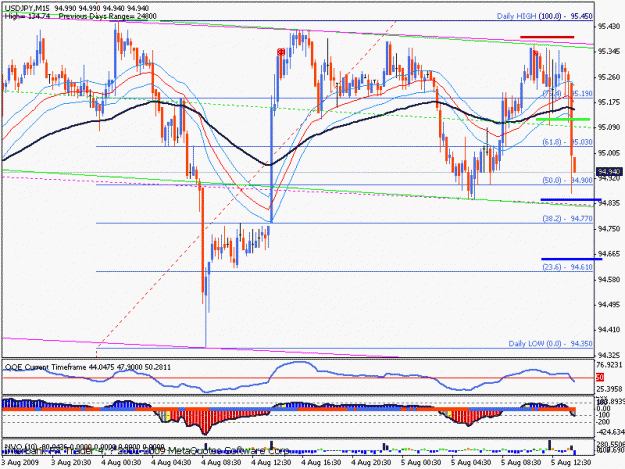The width and height of the screenshot is (625, 469).
Task: Click the 95.005 price scale label
Action: [x=609, y=153]
